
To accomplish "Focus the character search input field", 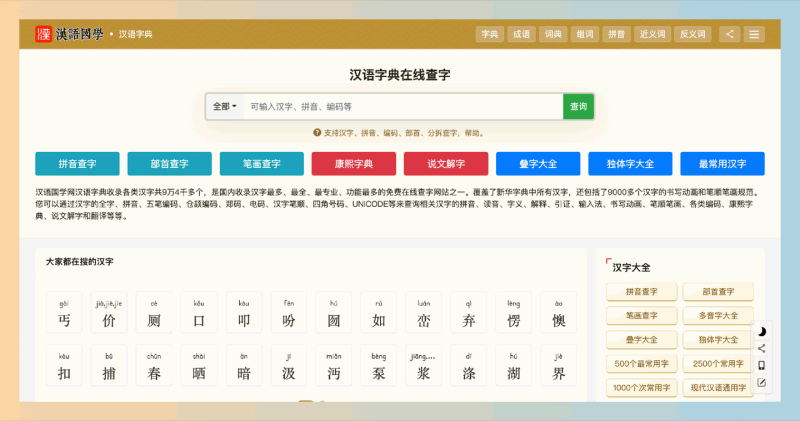I will 403,107.
